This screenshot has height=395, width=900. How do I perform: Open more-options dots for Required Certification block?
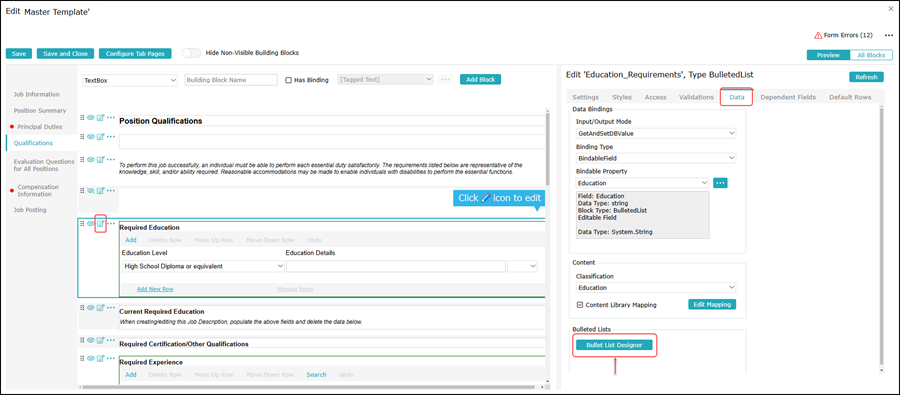[111, 340]
